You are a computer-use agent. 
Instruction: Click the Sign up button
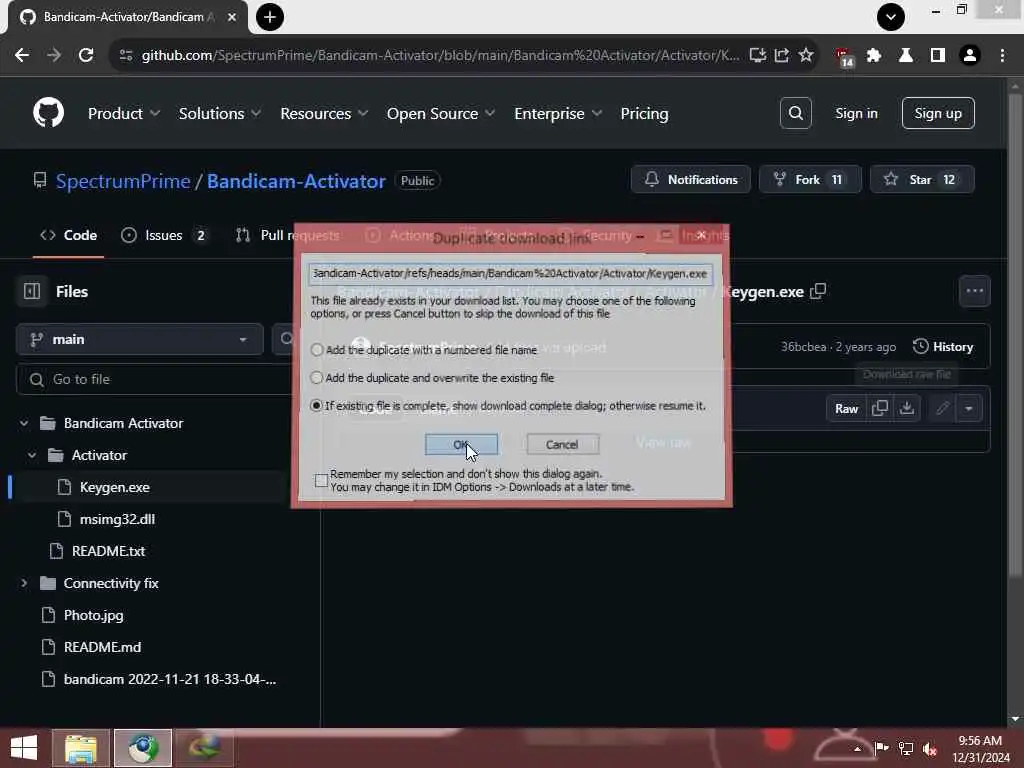(x=938, y=113)
